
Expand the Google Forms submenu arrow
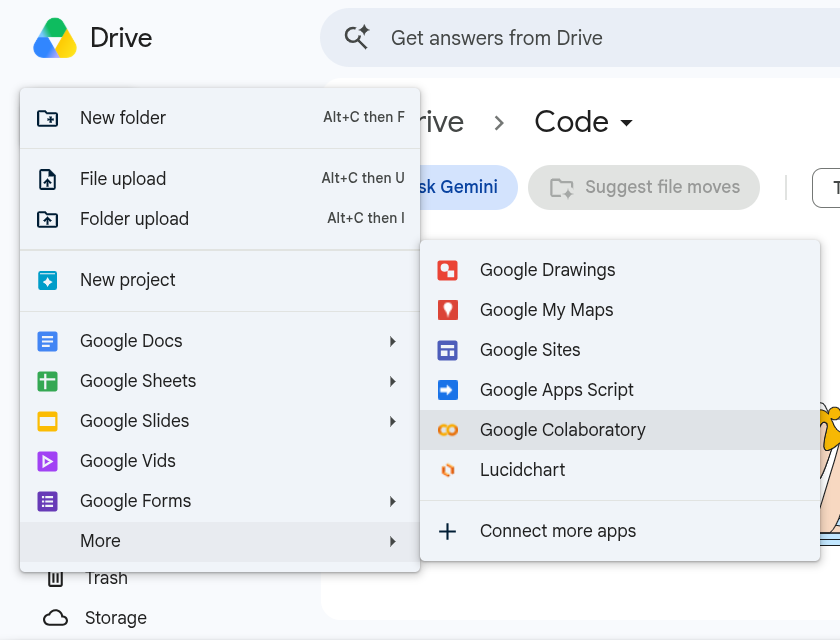point(393,501)
